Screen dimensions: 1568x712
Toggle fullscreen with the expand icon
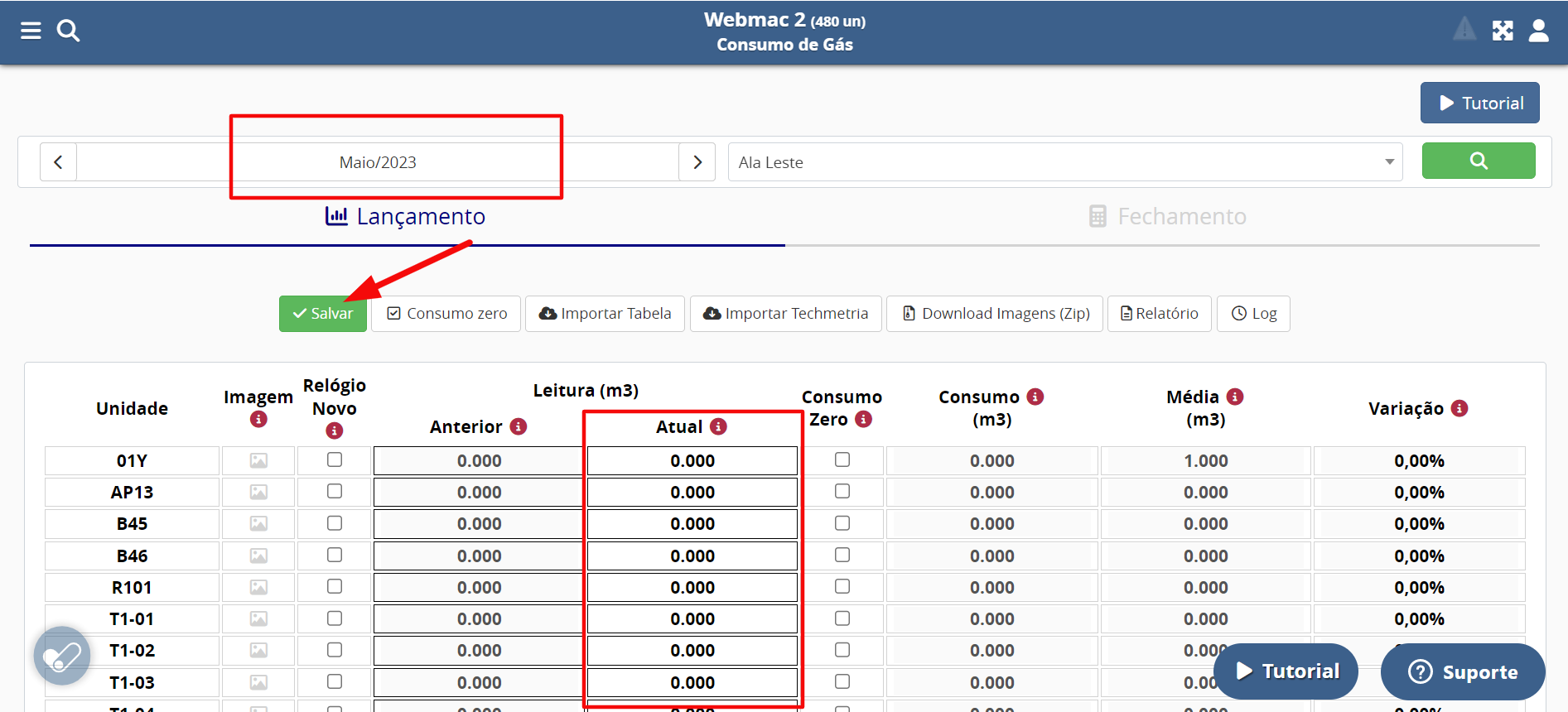tap(1502, 31)
